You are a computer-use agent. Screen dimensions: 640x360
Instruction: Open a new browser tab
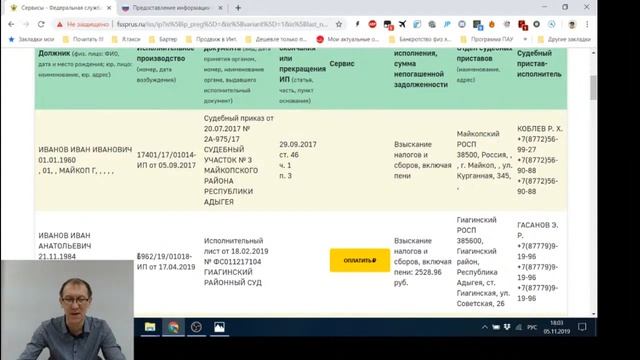tap(238, 8)
